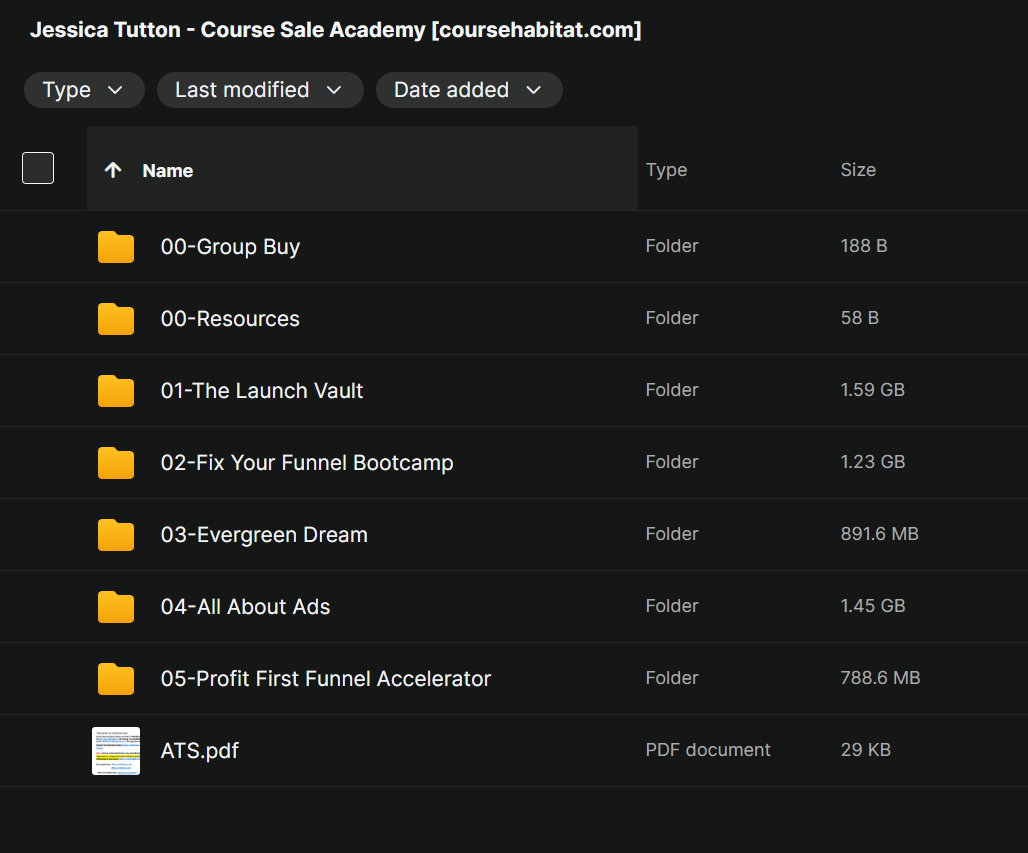
Task: Open the 04-All About Ads folder name
Action: click(x=245, y=607)
